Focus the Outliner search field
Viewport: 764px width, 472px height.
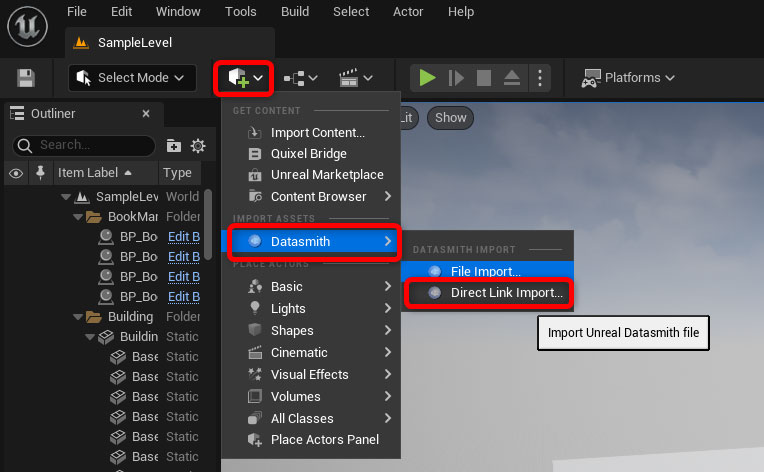pyautogui.click(x=84, y=145)
